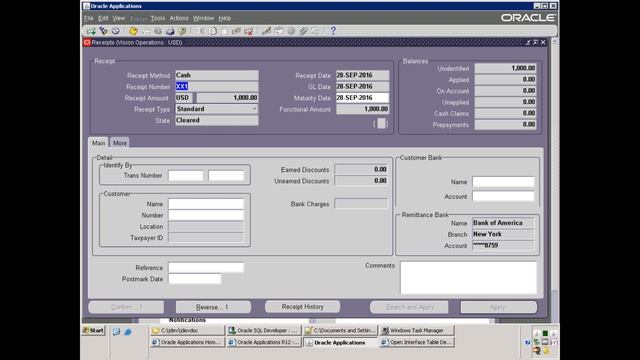
Task: Click the Internet Explorer quick launch icon
Action: point(128,332)
